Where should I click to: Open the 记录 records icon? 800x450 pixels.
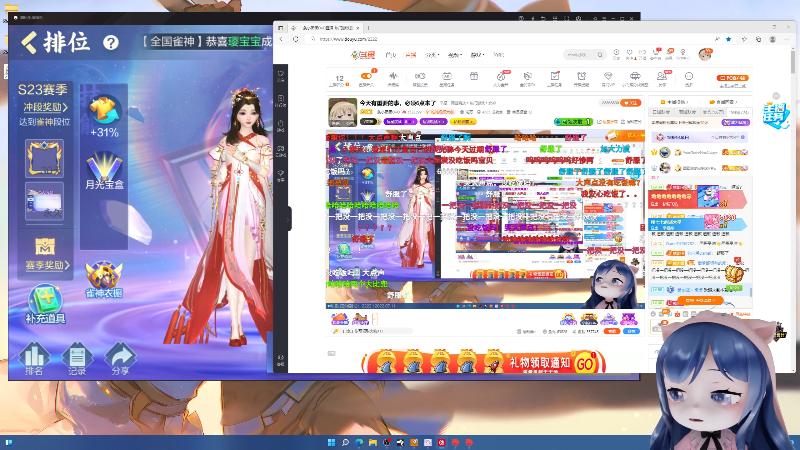coord(77,359)
